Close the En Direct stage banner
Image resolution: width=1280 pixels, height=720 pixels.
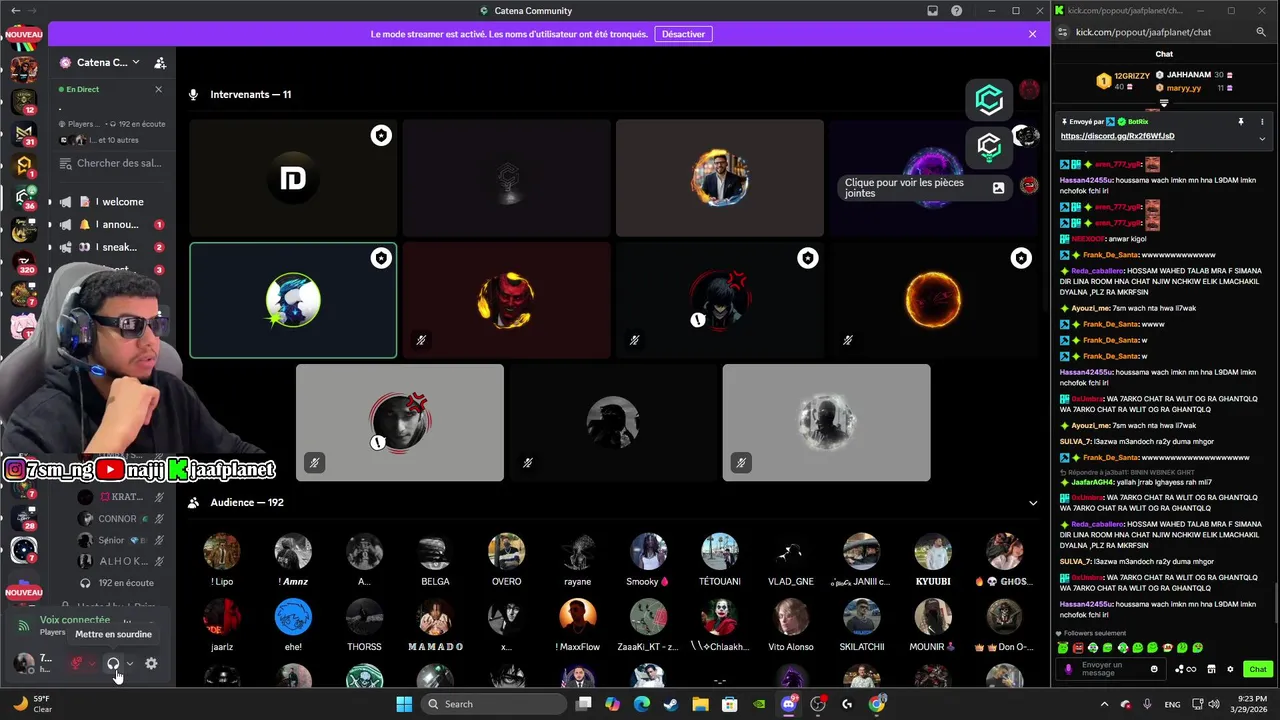158,89
